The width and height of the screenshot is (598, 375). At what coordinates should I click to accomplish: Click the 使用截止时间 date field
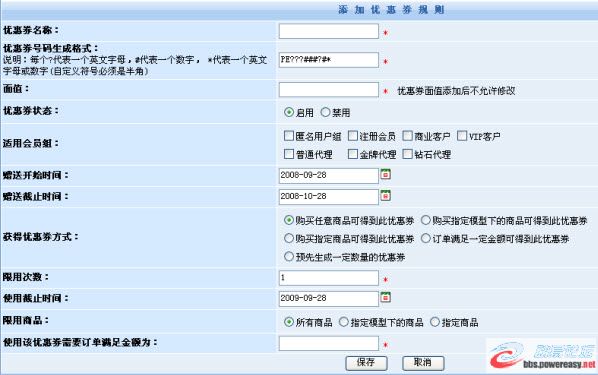329,299
